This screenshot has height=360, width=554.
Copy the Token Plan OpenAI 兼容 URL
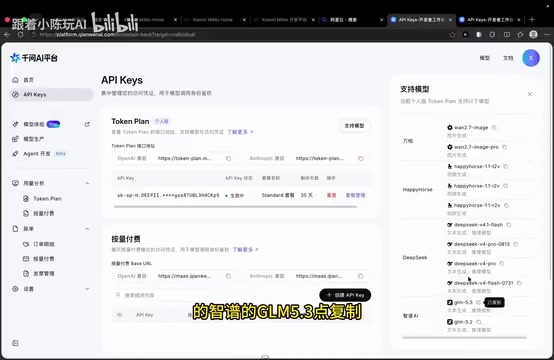point(229,159)
